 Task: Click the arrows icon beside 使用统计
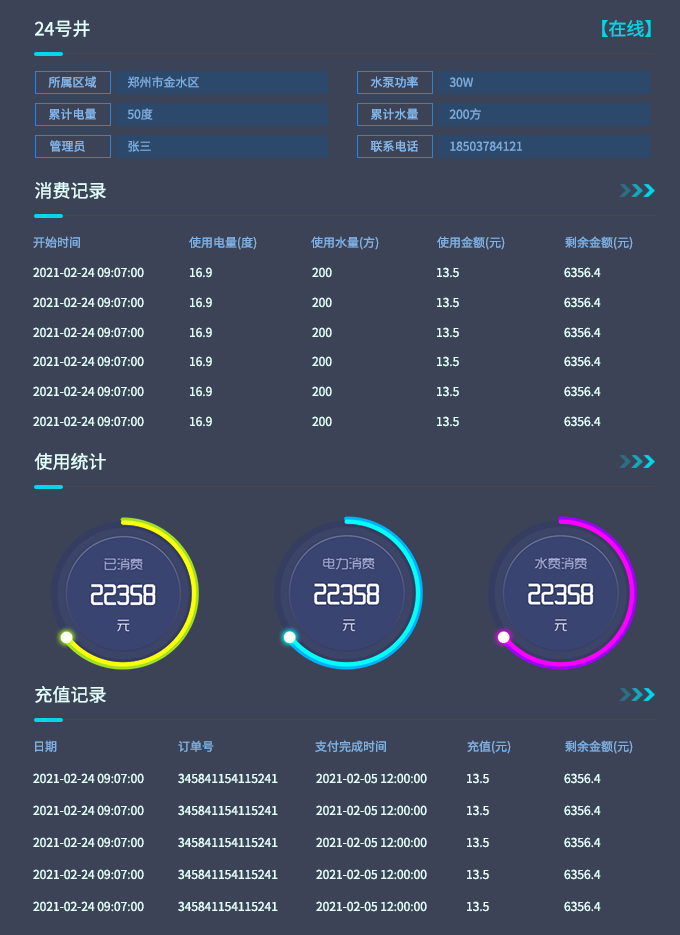coord(637,461)
